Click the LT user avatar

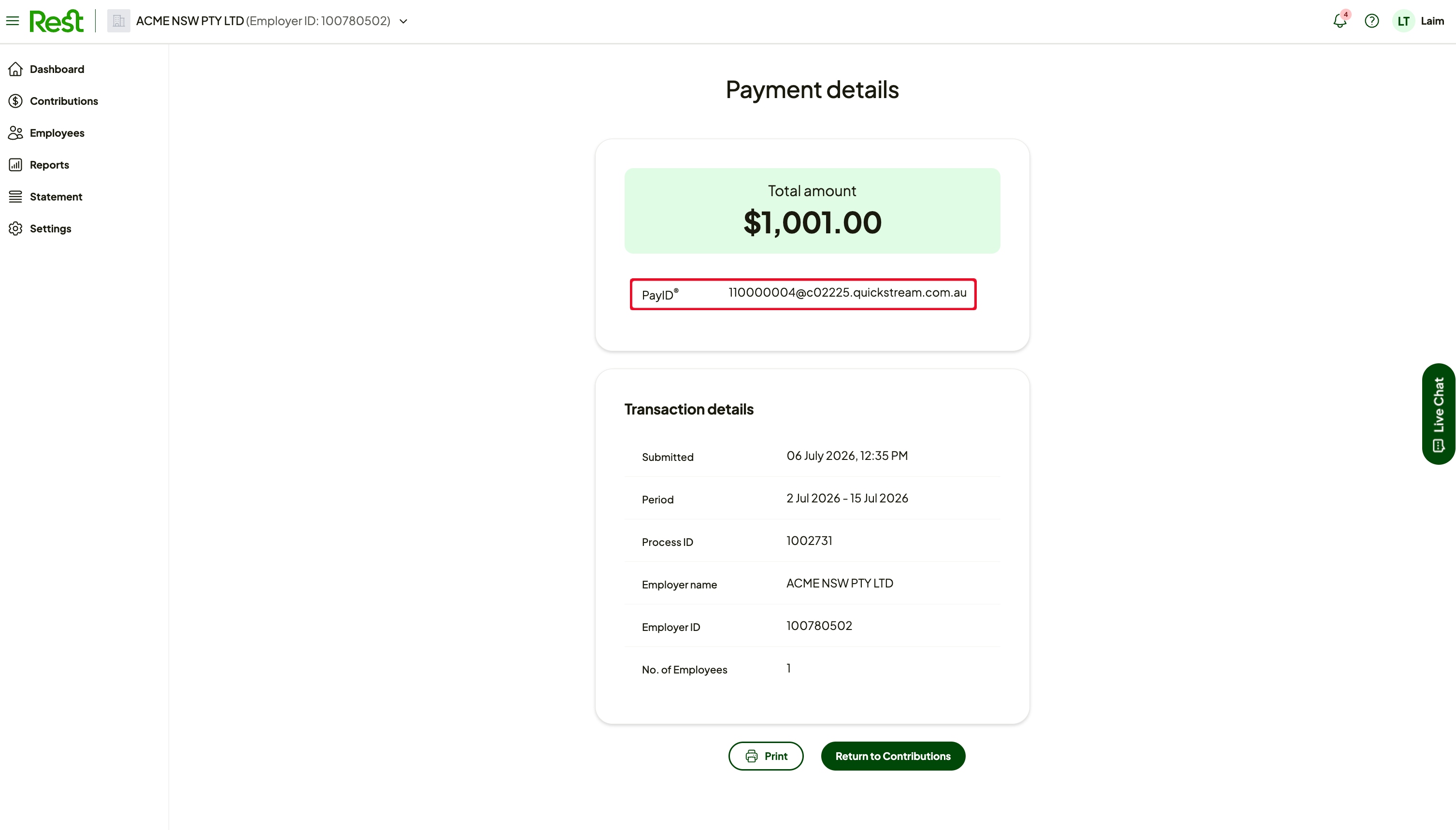tap(1403, 21)
